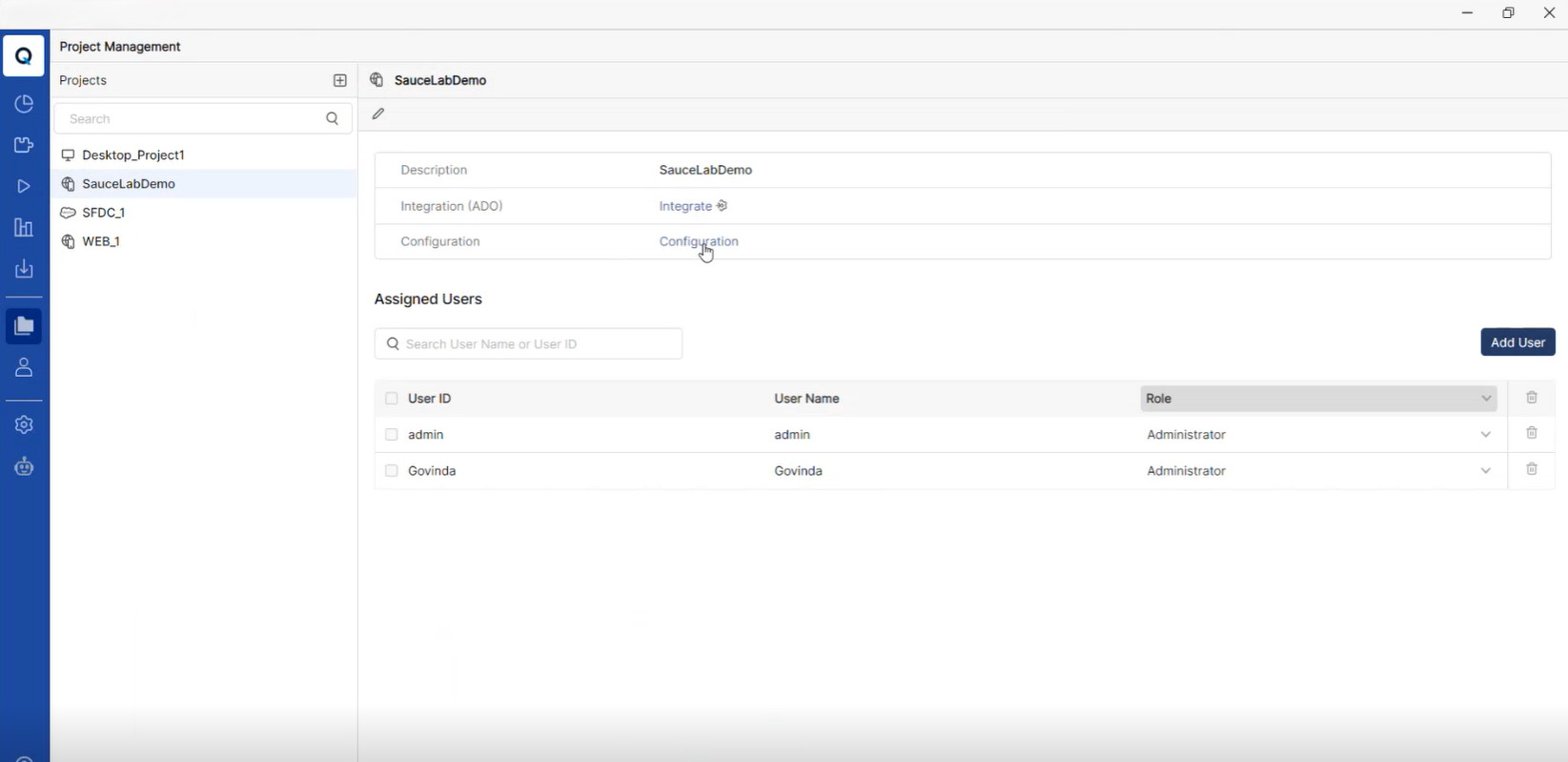Viewport: 1568px width, 762px height.
Task: Expand admin's Administrator role dropdown
Action: [1485, 435]
